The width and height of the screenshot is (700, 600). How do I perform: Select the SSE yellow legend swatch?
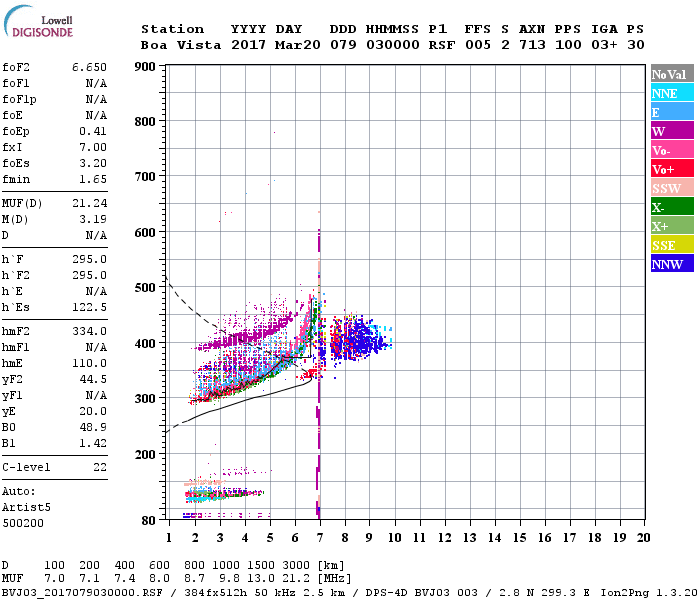pyautogui.click(x=672, y=245)
